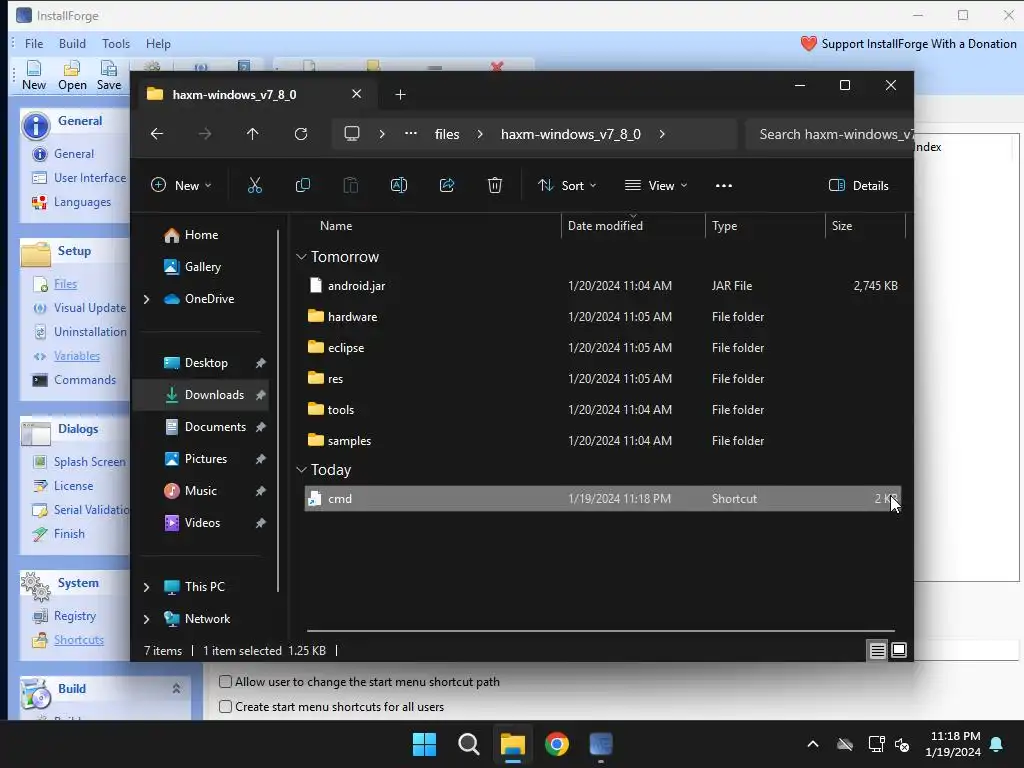Enable Create start menu shortcuts for all users

pyautogui.click(x=225, y=707)
